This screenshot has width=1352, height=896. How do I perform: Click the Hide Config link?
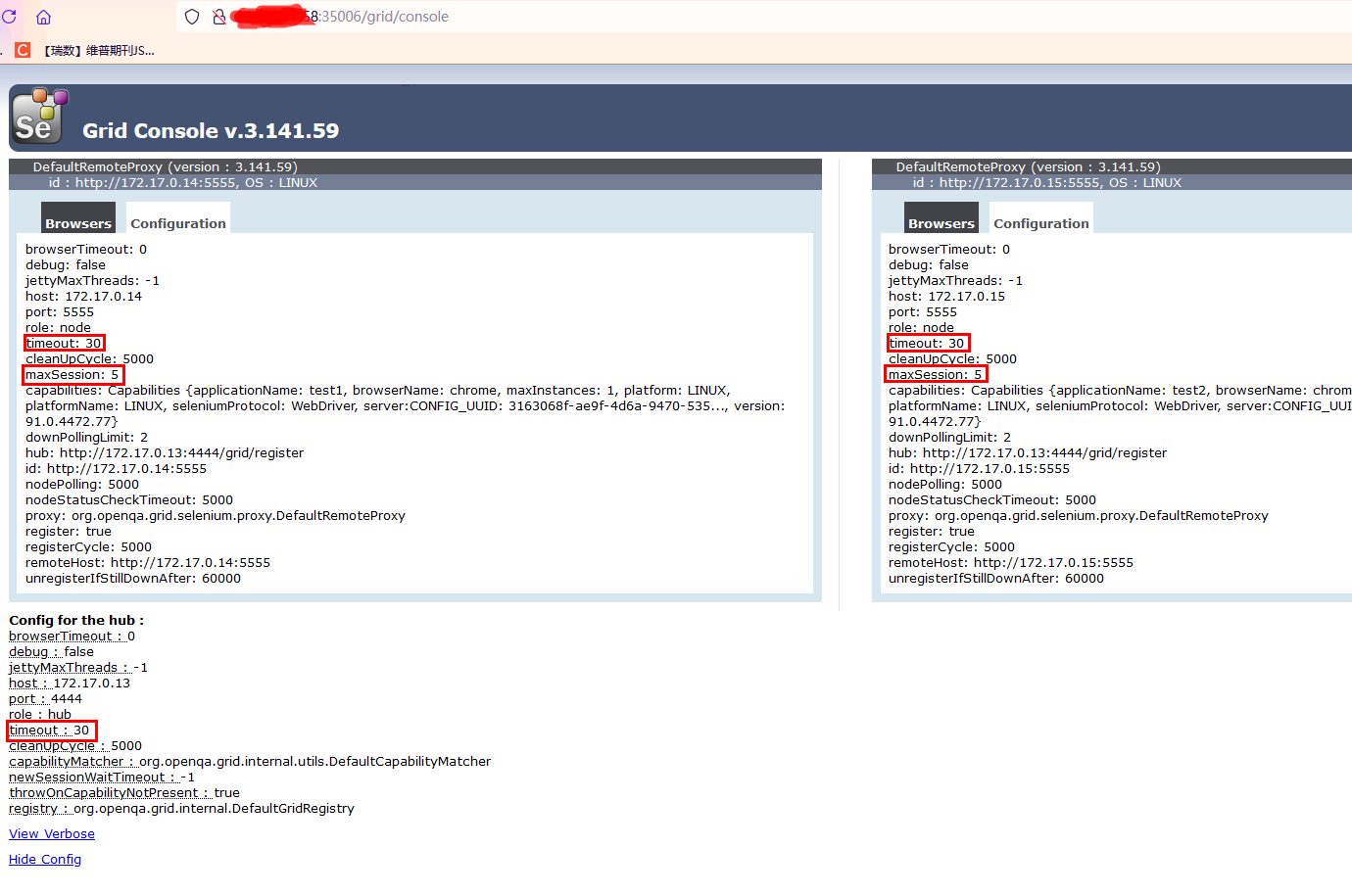coord(45,860)
